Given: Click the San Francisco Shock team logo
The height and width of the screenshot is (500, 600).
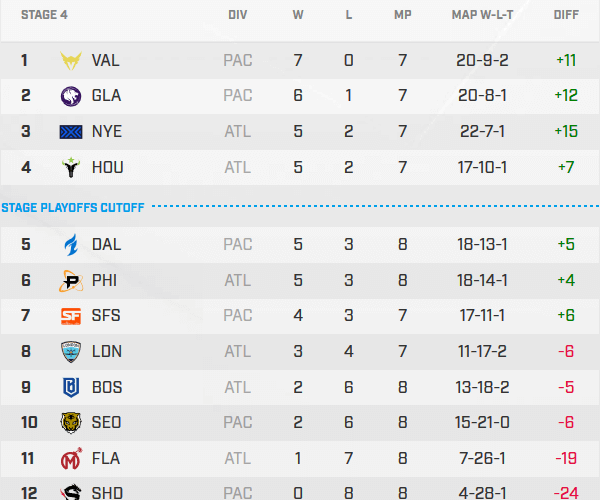Looking at the screenshot, I should point(71,316).
